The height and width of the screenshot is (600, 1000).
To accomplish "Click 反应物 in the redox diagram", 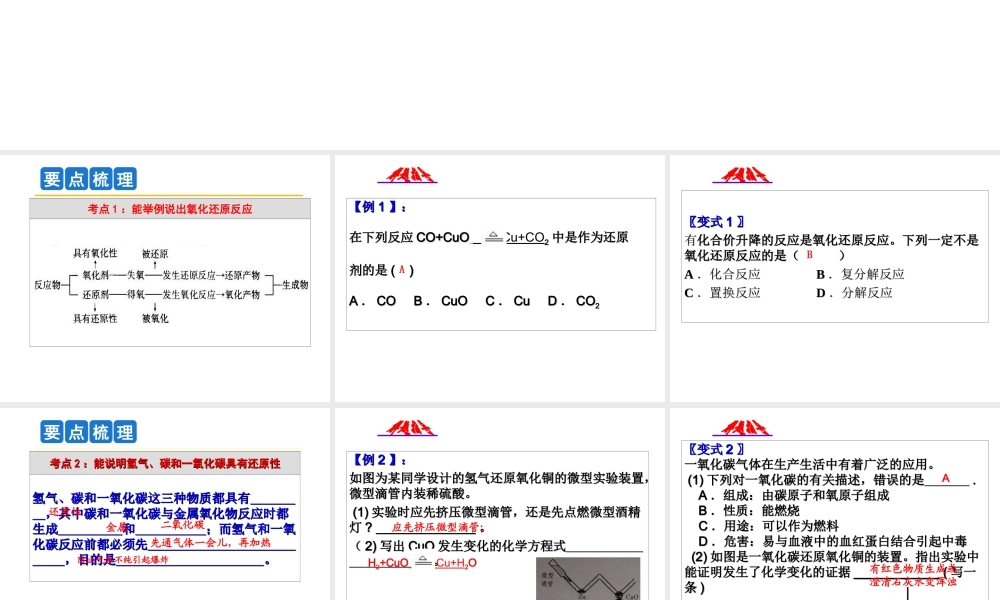I will (47, 284).
